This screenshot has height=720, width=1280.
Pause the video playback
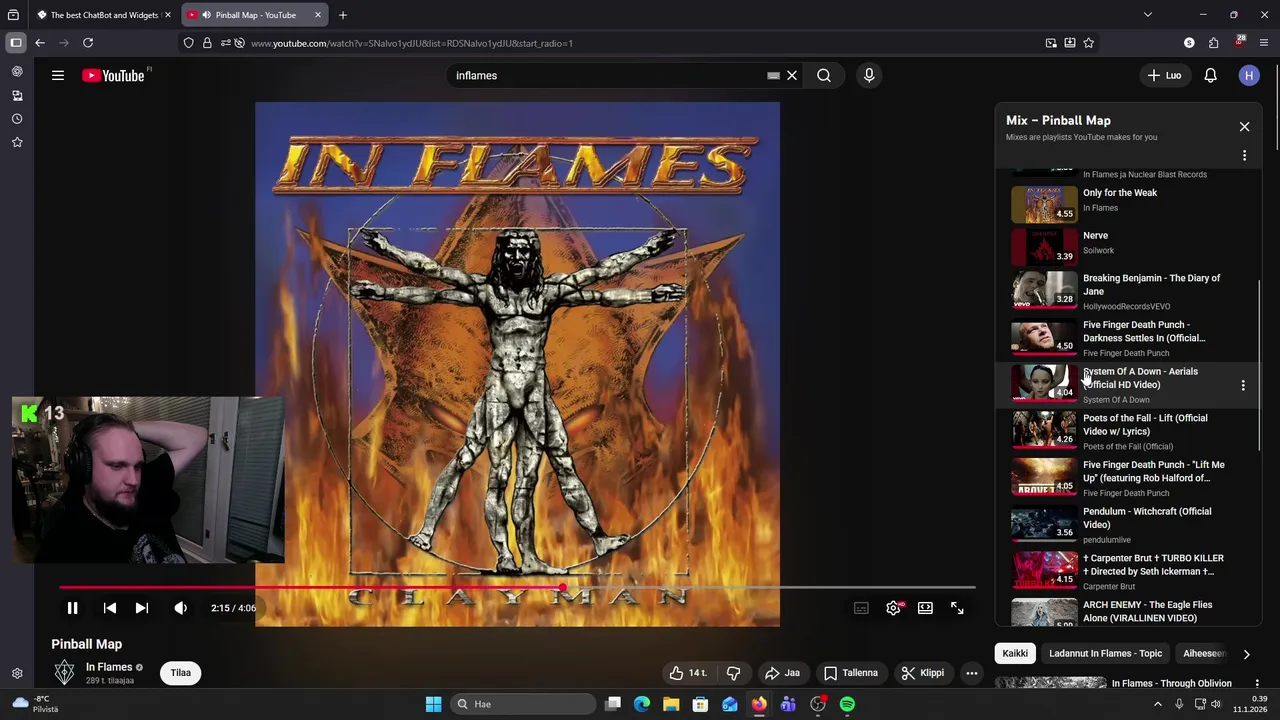(72, 608)
